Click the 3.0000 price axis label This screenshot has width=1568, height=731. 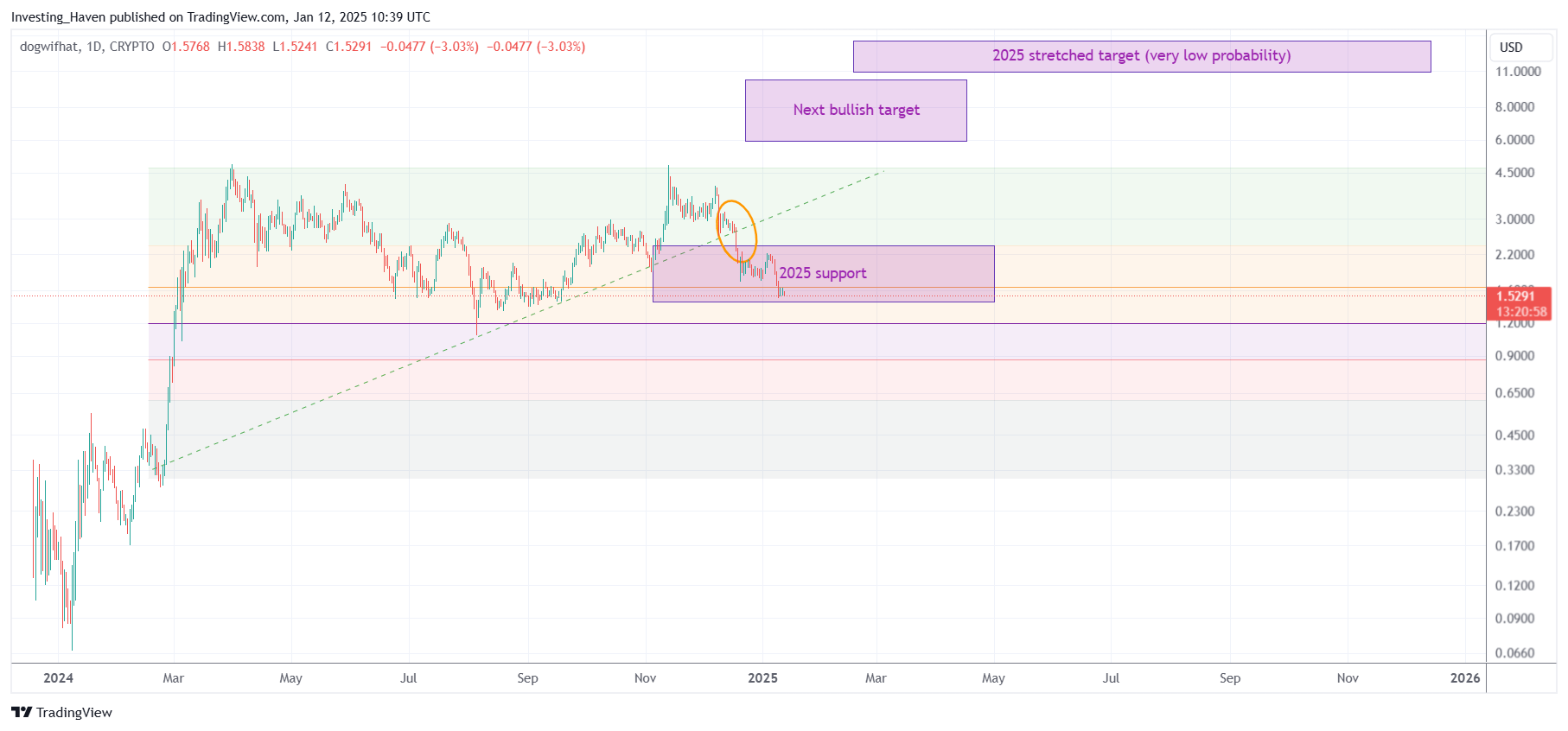click(x=1515, y=219)
